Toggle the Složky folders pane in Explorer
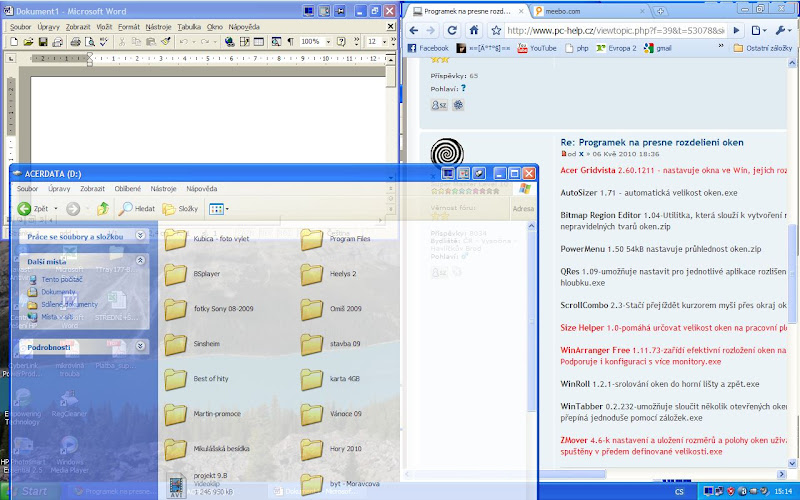Image resolution: width=800 pixels, height=500 pixels. pyautogui.click(x=180, y=208)
